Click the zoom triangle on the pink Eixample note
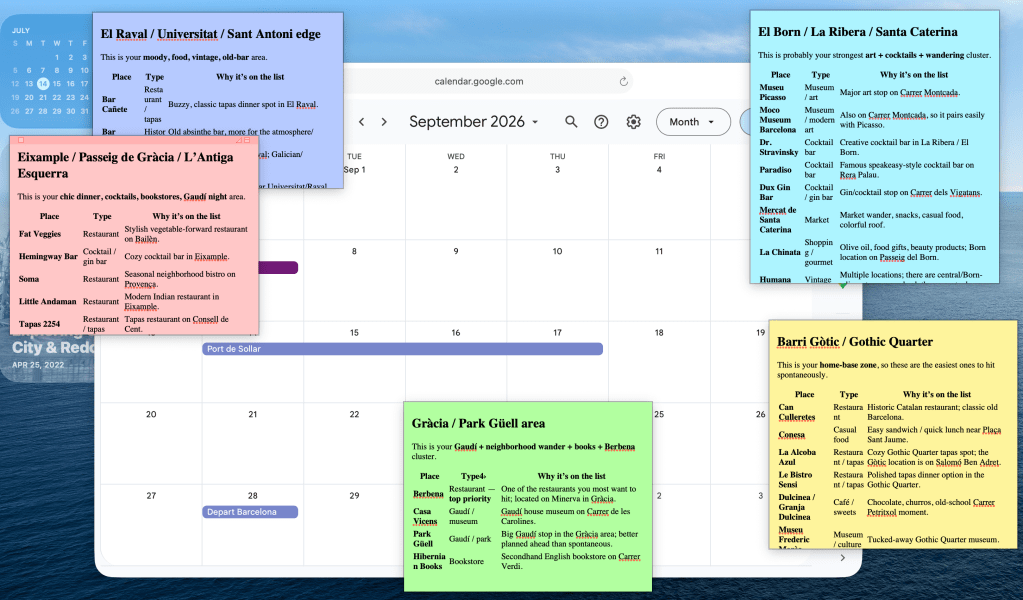1023x600 pixels. 239,140
